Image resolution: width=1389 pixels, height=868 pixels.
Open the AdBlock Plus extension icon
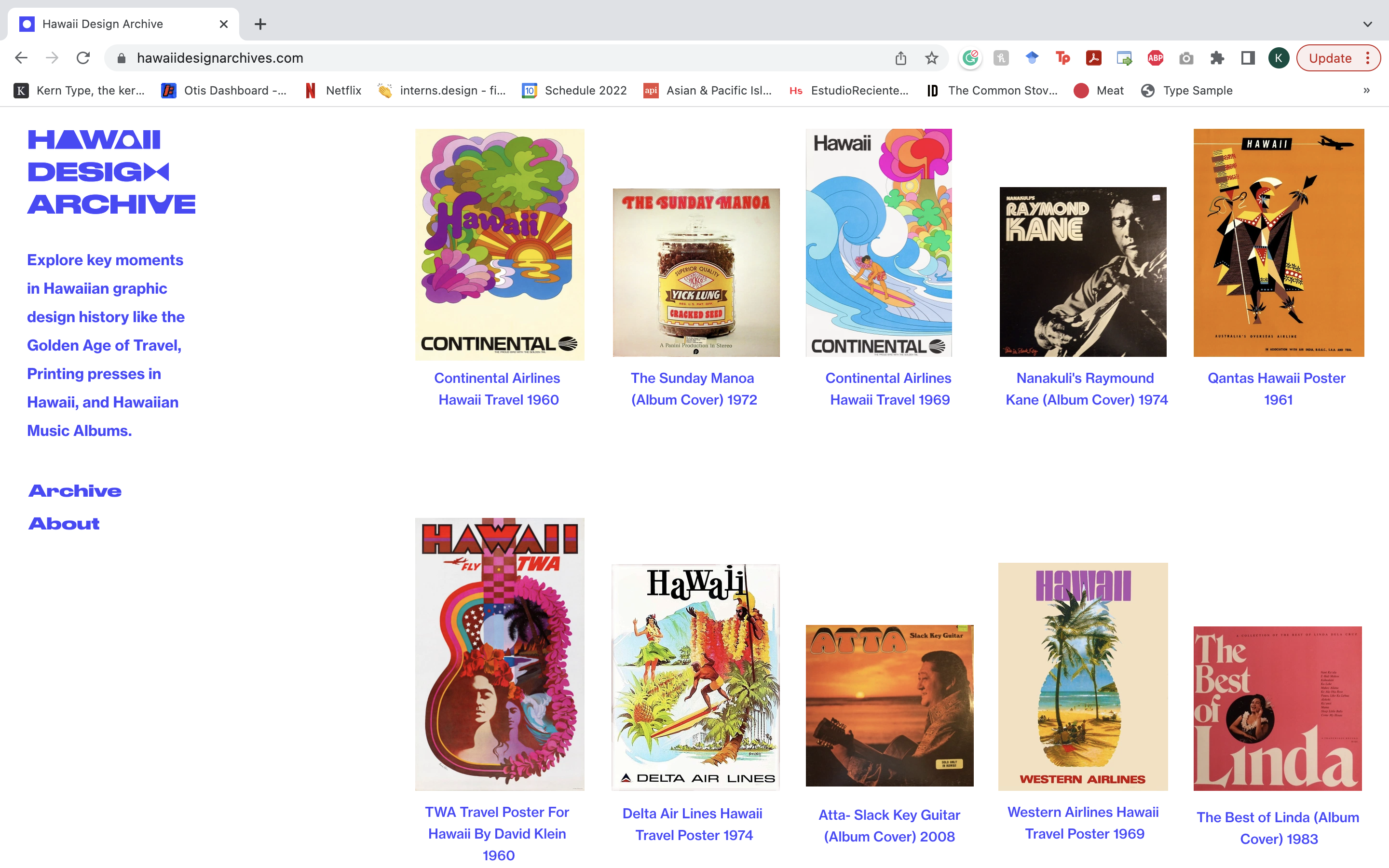click(1156, 58)
